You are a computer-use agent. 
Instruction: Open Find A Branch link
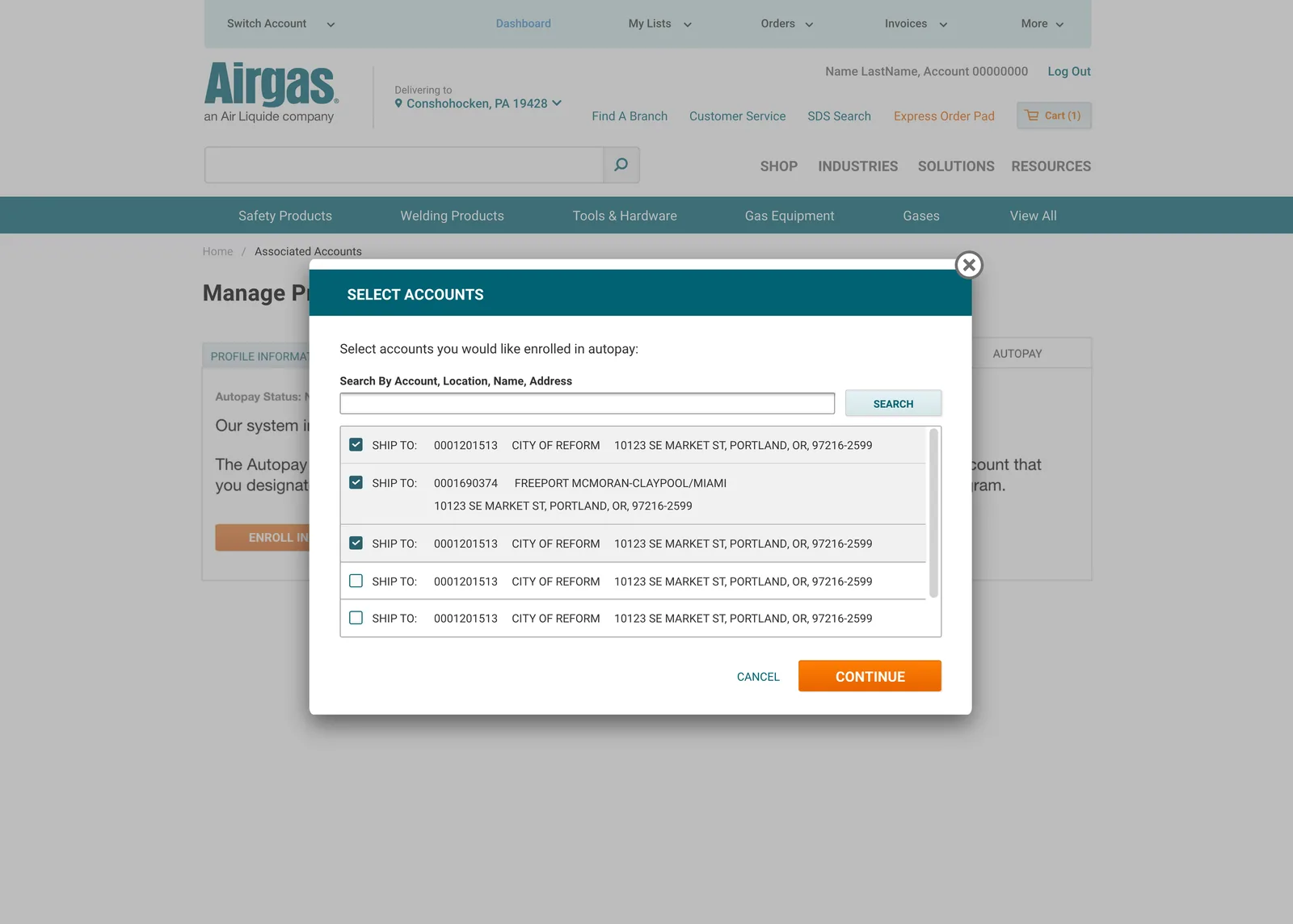pyautogui.click(x=630, y=116)
